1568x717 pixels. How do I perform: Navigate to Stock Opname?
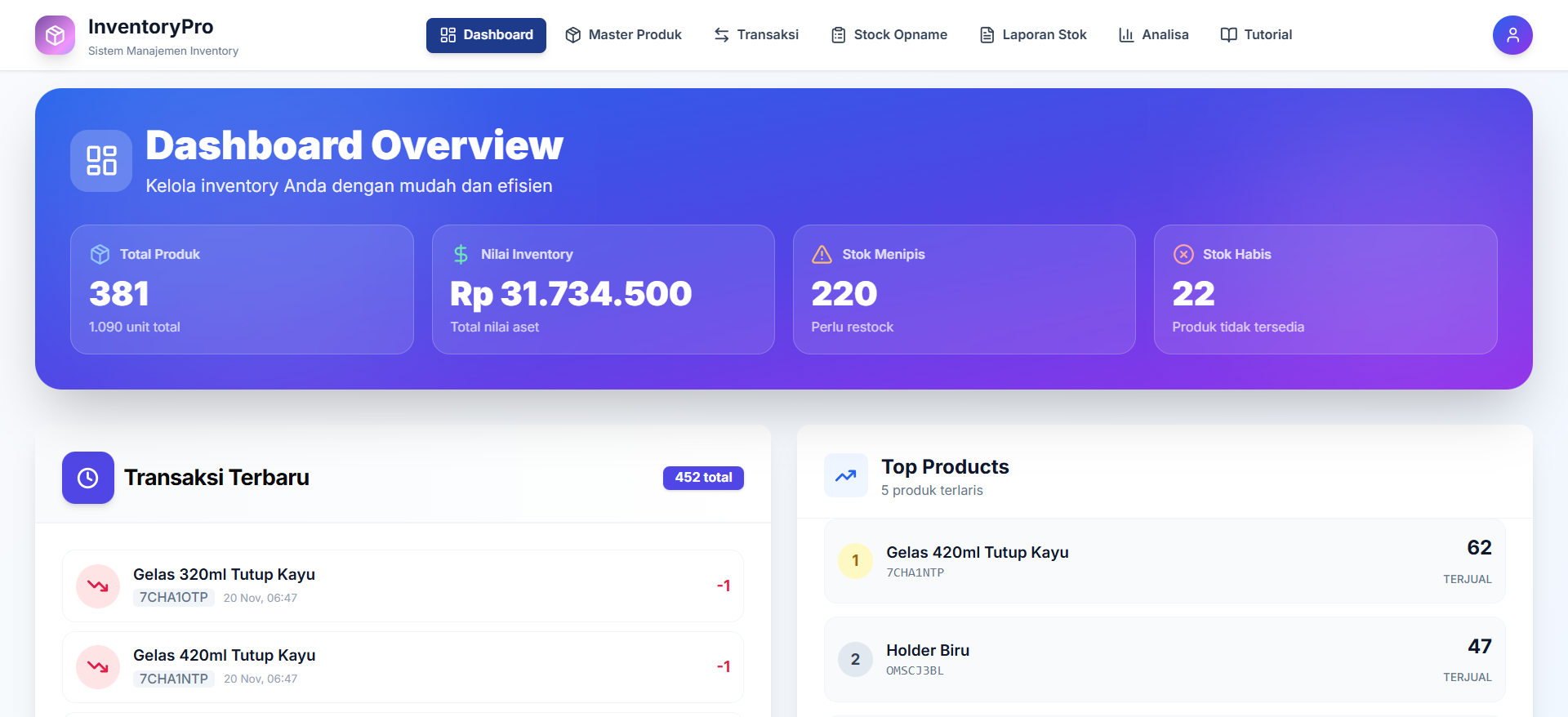coord(889,35)
